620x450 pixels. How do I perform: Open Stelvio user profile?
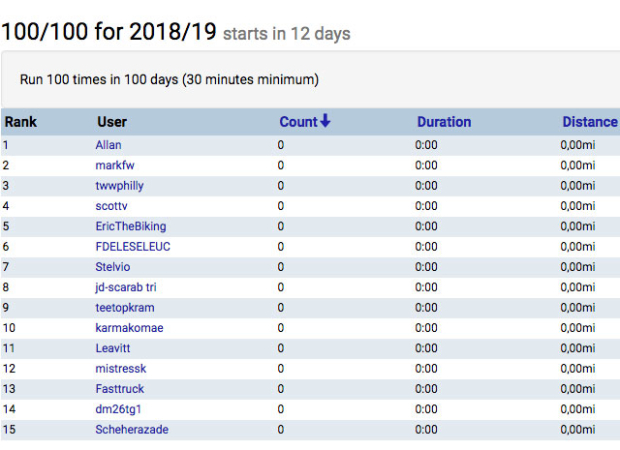[114, 267]
